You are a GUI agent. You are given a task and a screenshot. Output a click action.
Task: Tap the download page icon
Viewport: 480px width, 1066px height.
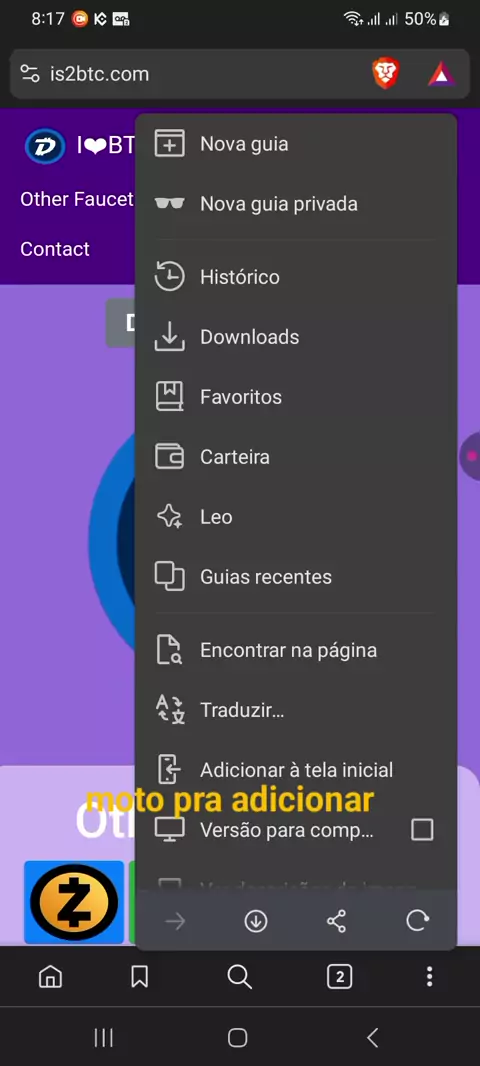point(256,921)
